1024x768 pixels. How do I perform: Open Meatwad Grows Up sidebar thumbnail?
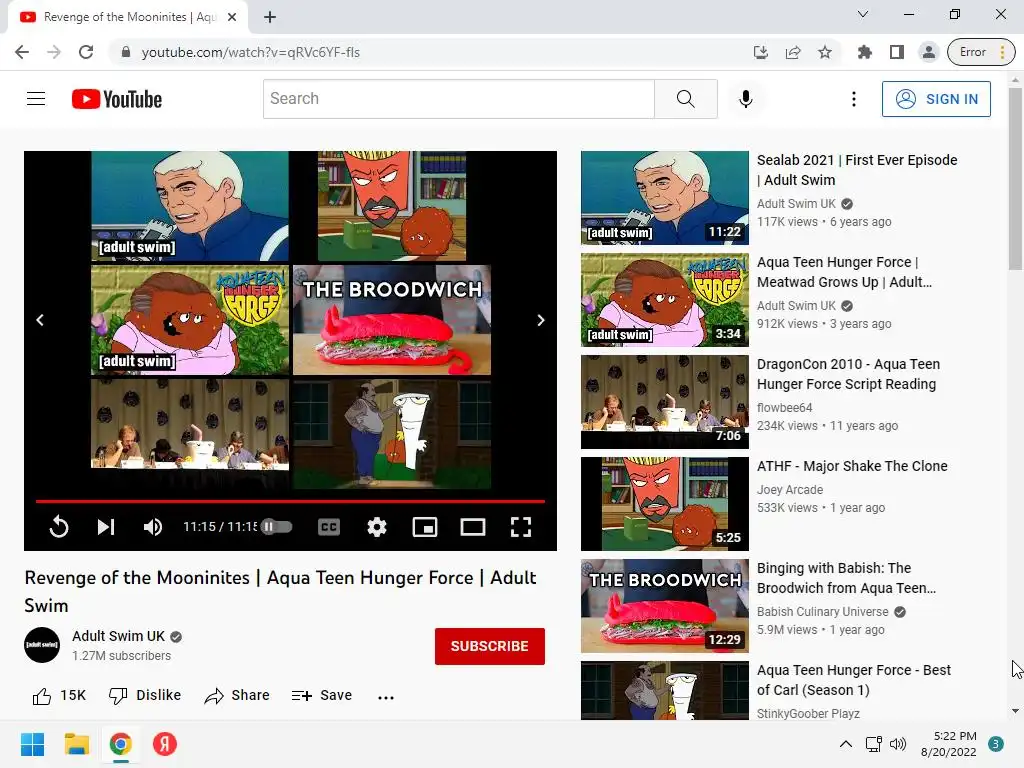tap(665, 300)
